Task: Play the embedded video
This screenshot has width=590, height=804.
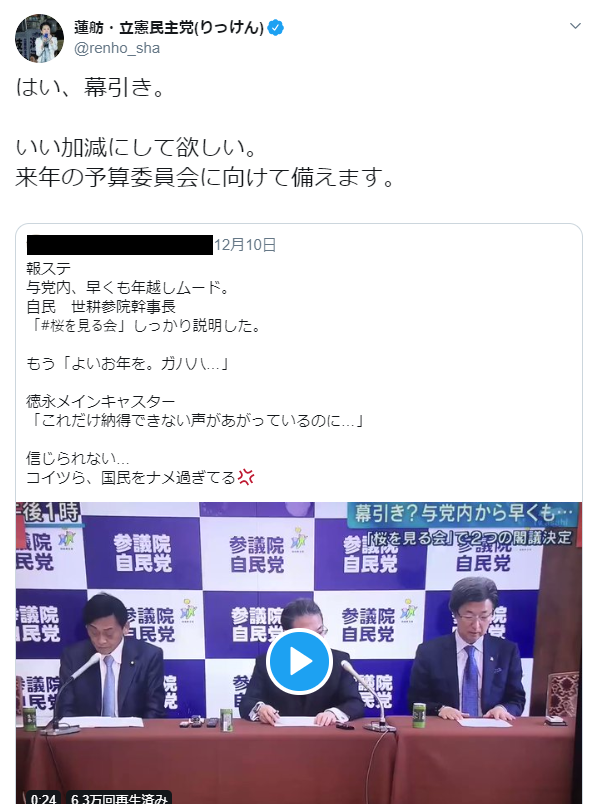Action: 299,661
